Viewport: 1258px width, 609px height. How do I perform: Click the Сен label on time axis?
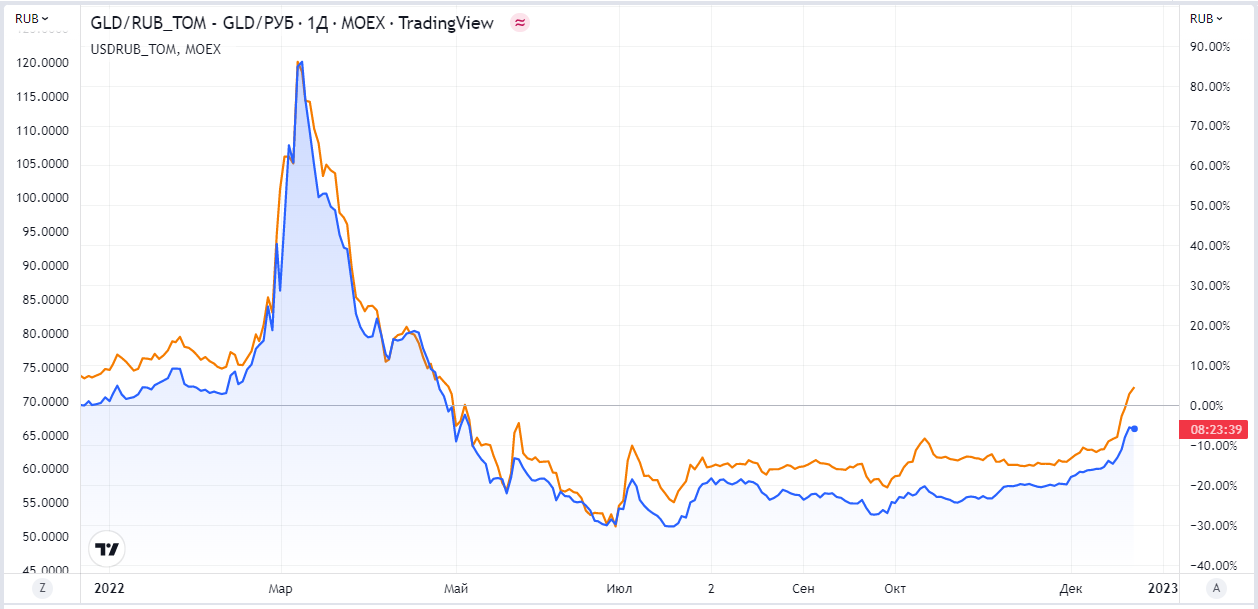tap(803, 588)
